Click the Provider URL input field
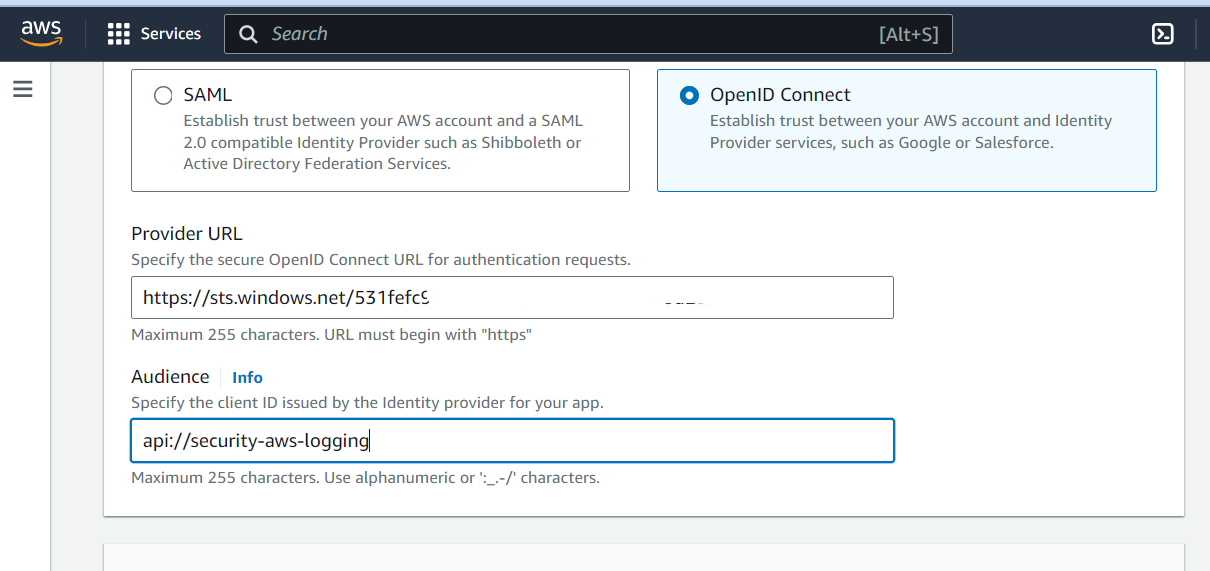This screenshot has height=571, width=1210. click(512, 298)
